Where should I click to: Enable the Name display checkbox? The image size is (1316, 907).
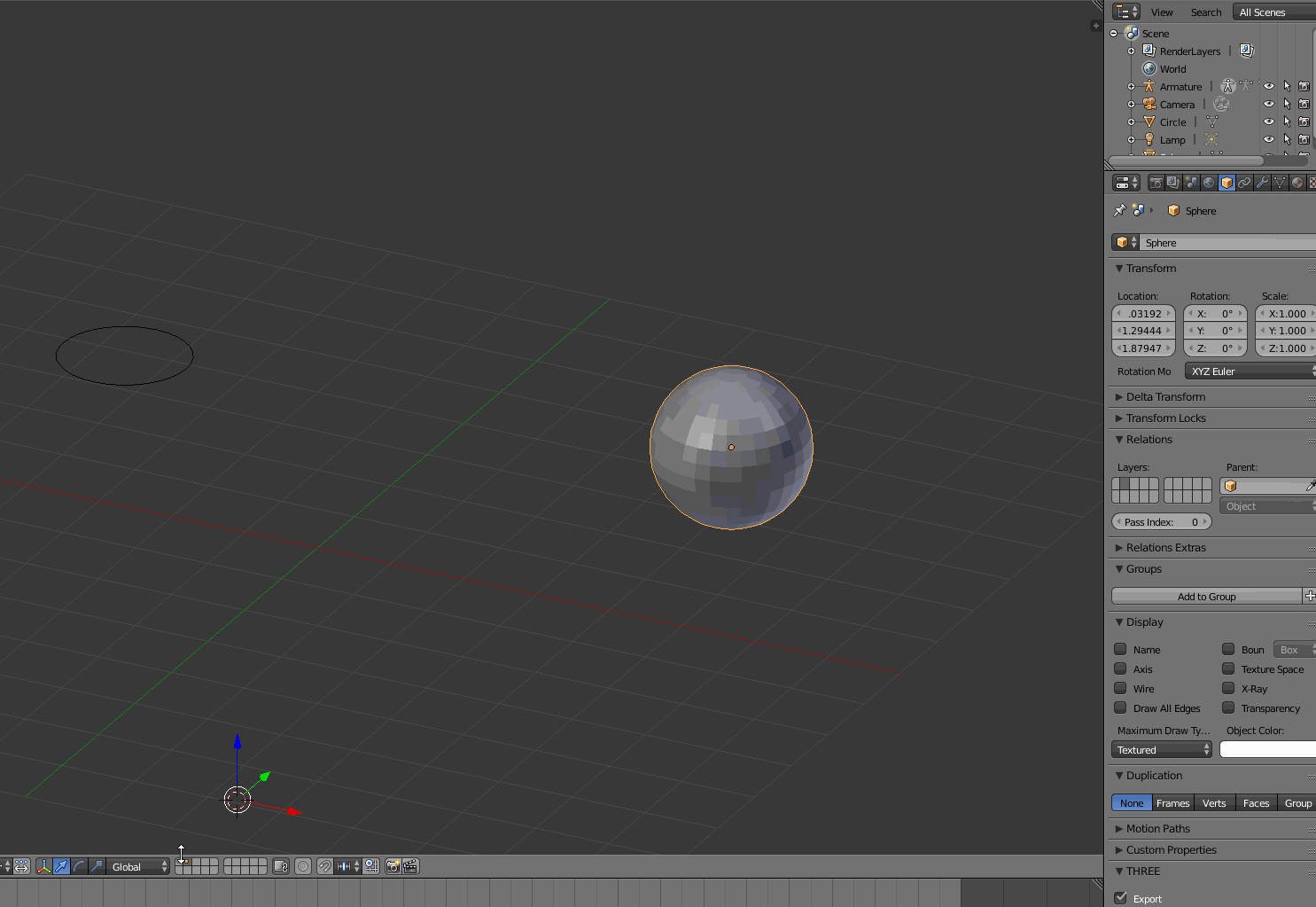1120,649
